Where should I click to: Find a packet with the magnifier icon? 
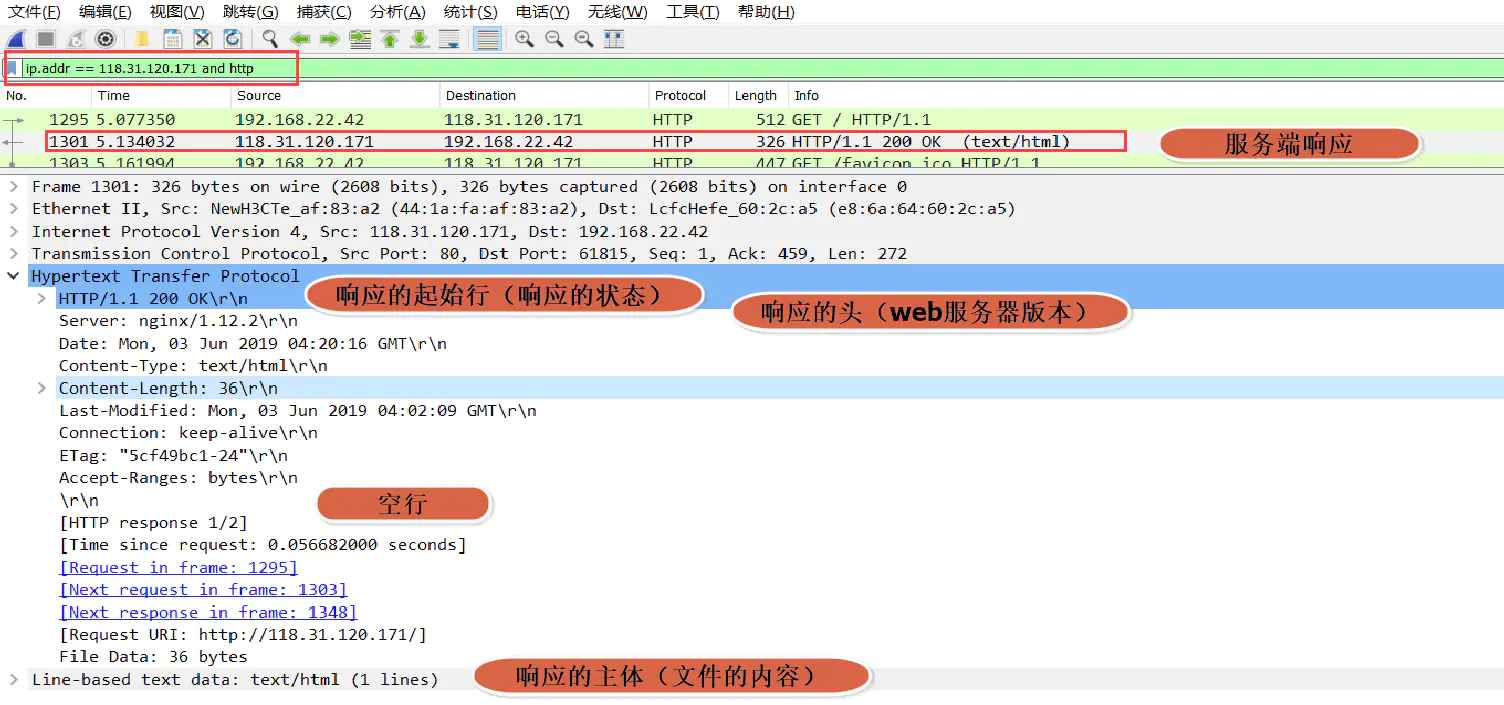(270, 39)
